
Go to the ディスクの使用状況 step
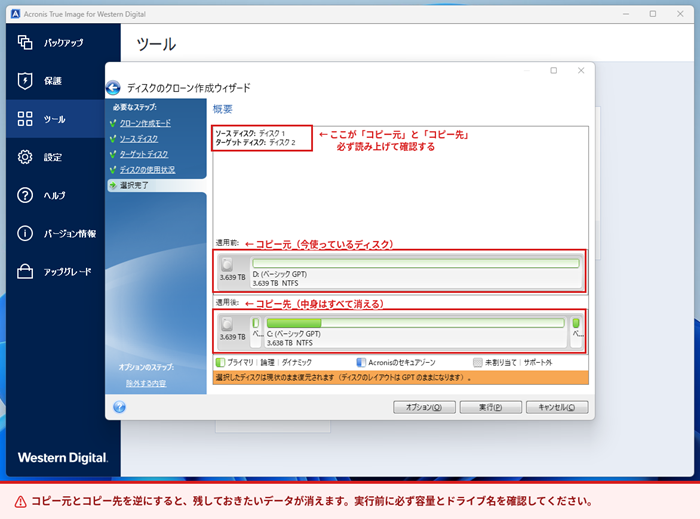pos(147,170)
